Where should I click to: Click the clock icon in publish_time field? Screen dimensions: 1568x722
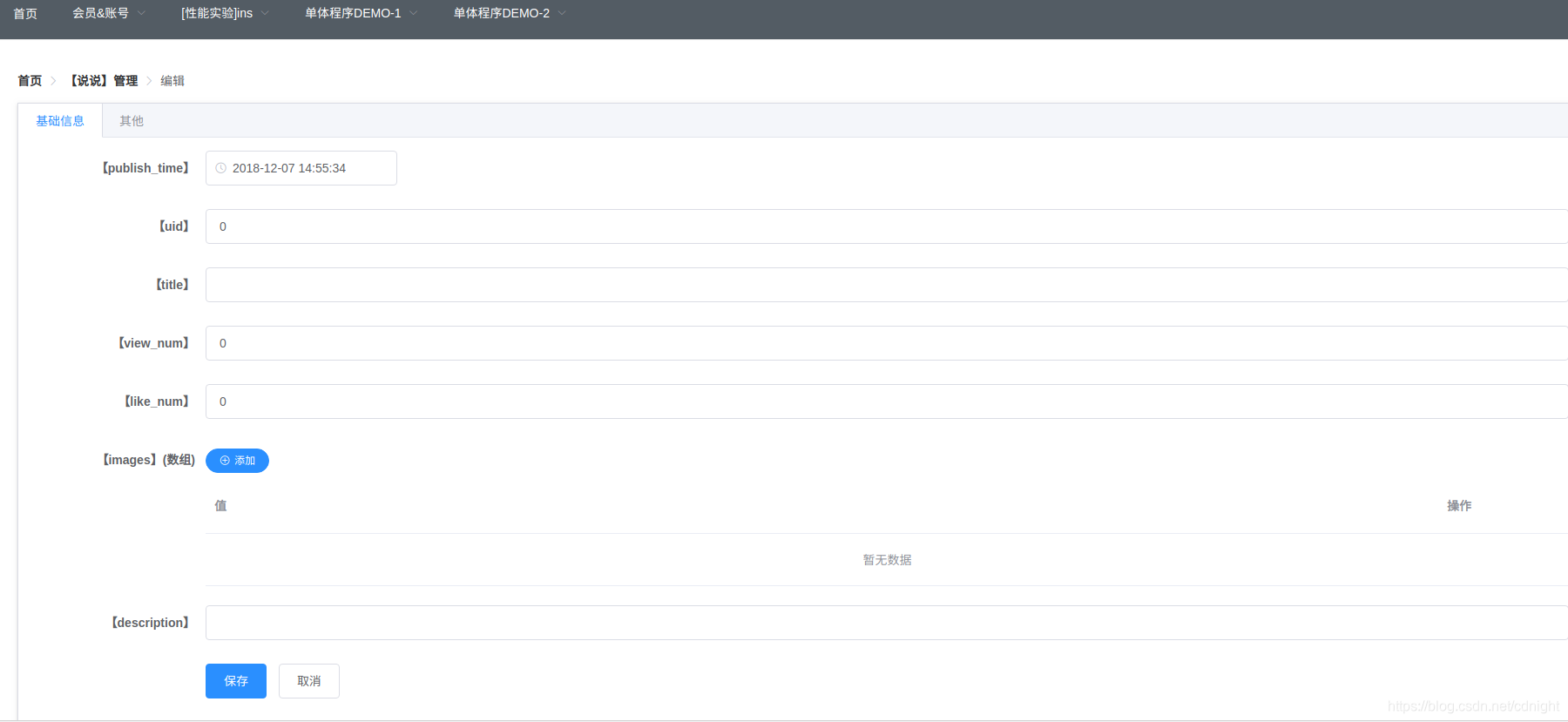(221, 168)
